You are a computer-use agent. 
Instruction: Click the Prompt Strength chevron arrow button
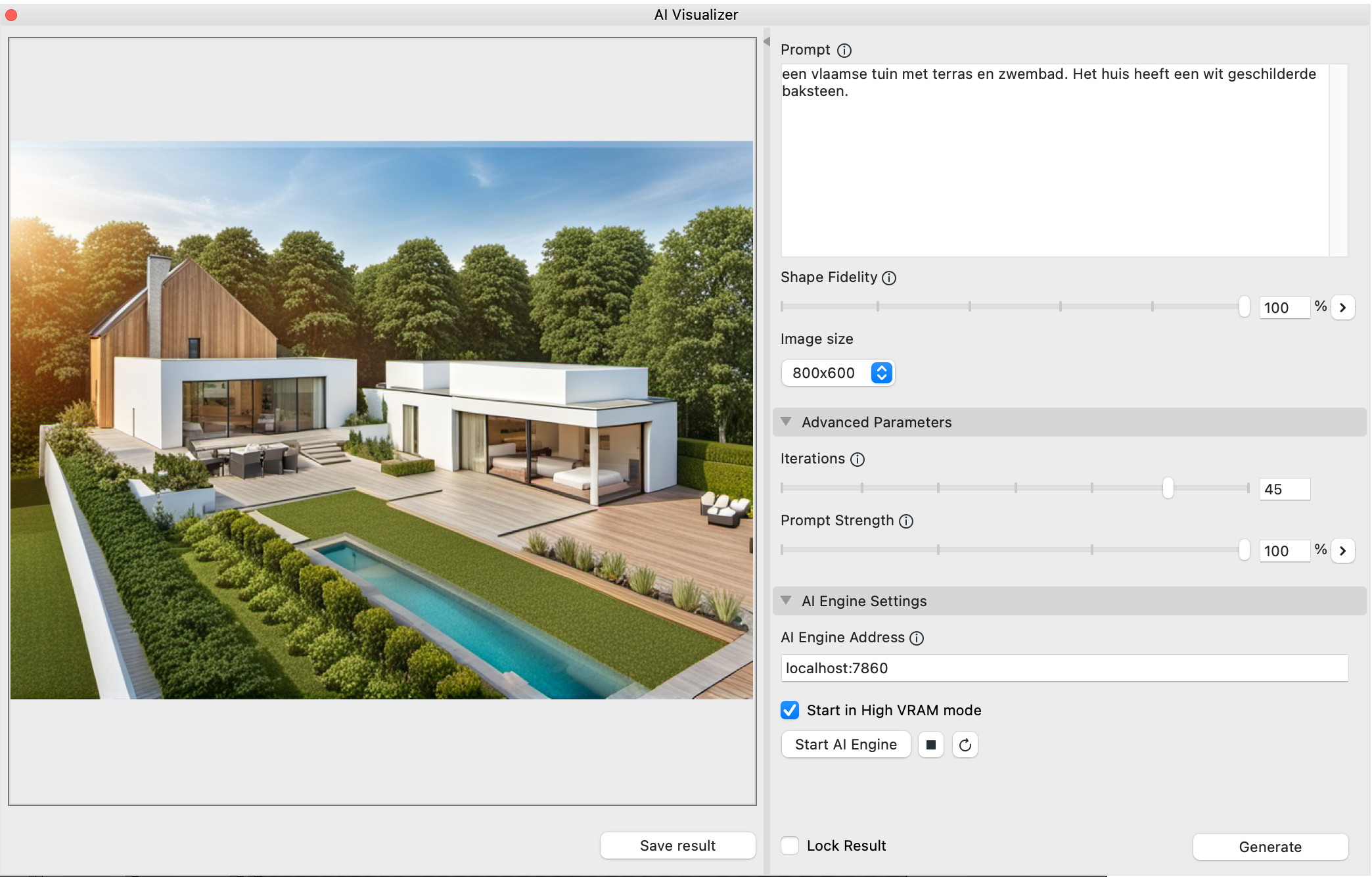tap(1343, 550)
